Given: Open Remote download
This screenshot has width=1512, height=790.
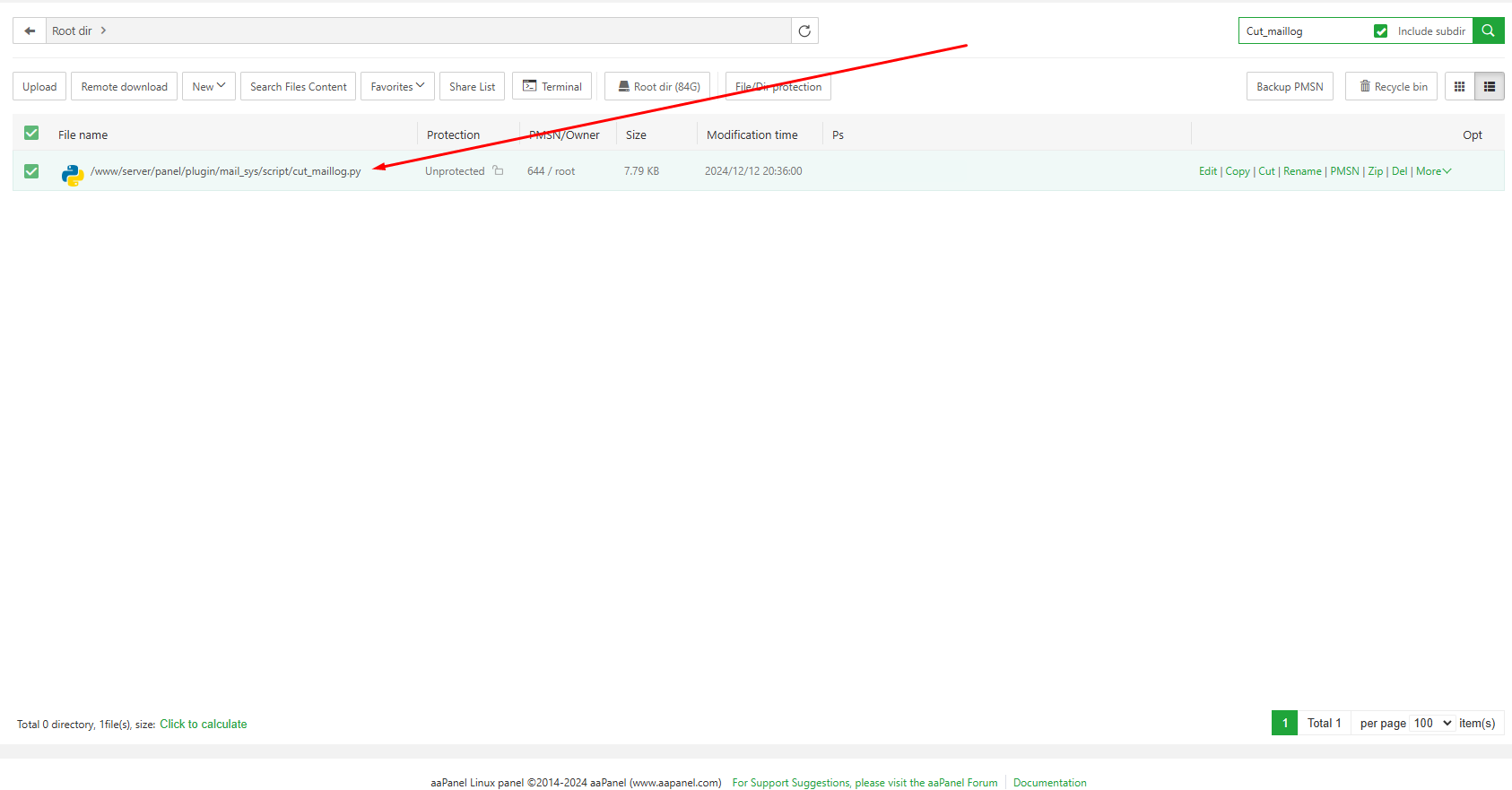Looking at the screenshot, I should (x=124, y=86).
